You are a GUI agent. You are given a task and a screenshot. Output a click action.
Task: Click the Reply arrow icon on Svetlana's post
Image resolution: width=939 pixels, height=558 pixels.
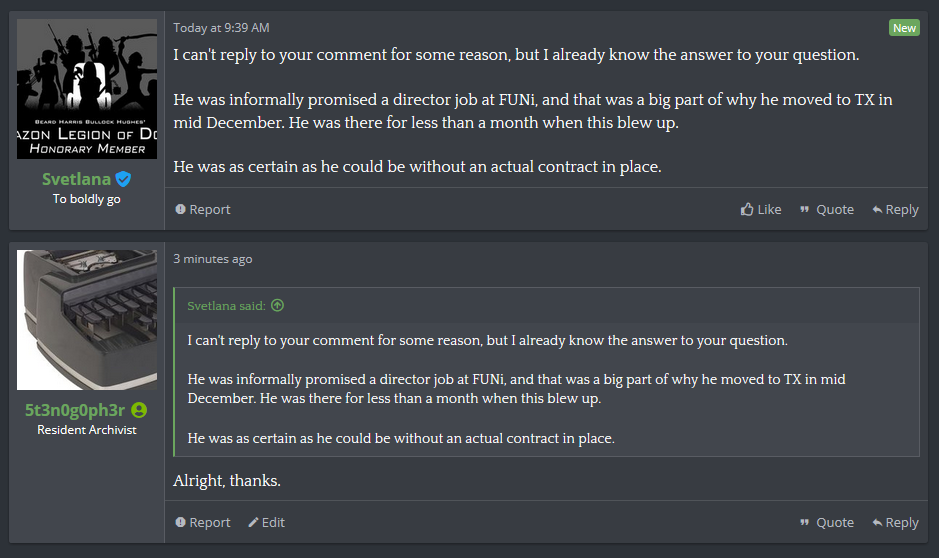(x=877, y=210)
